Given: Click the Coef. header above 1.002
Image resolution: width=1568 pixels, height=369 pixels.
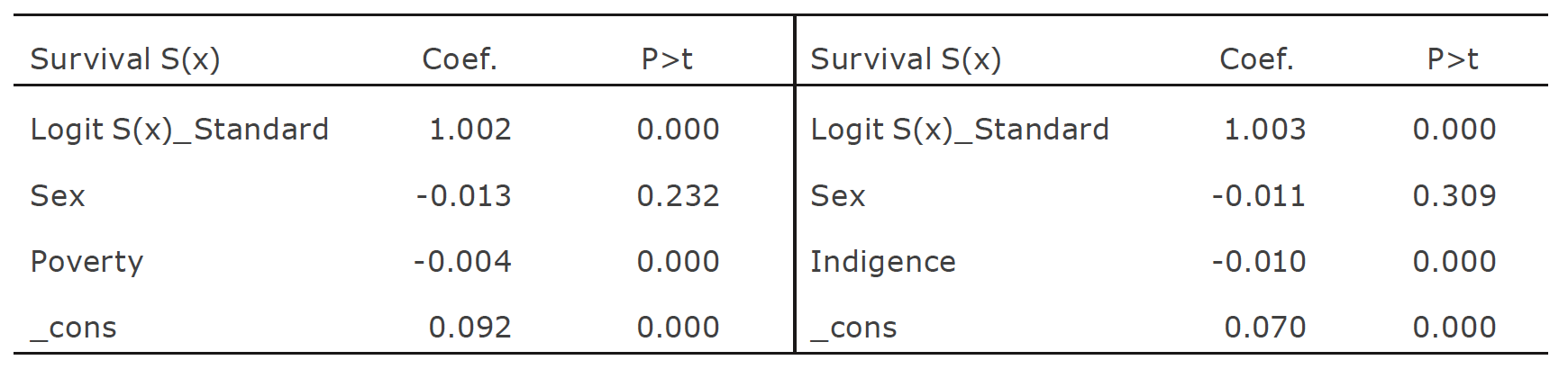Looking at the screenshot, I should [x=460, y=59].
